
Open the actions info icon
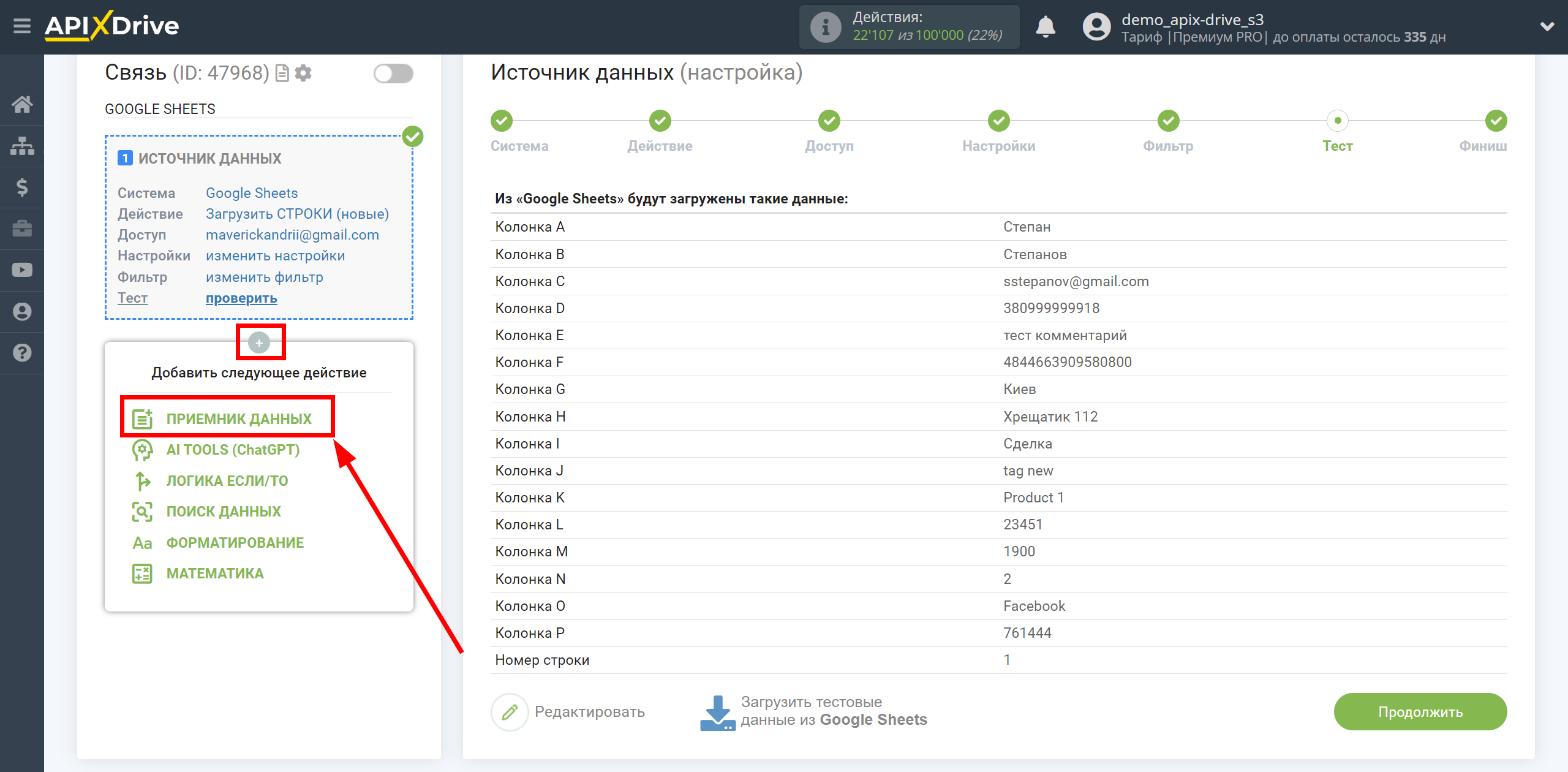click(825, 27)
